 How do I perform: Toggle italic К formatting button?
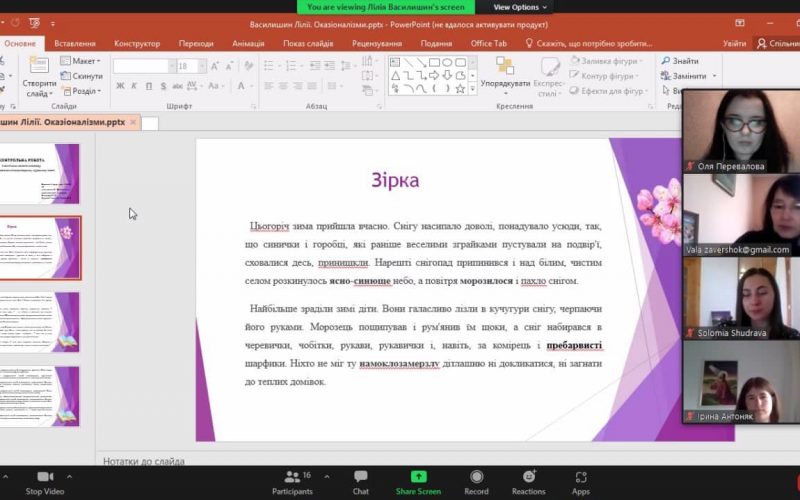pyautogui.click(x=134, y=86)
